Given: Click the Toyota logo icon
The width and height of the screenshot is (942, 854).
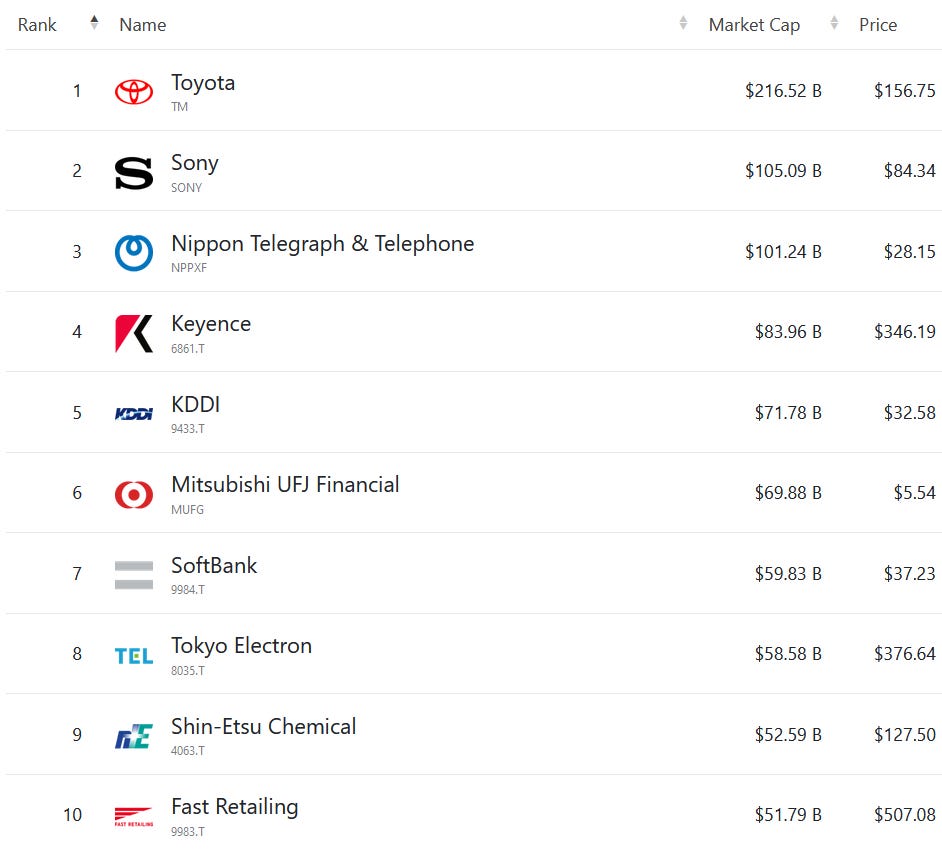Looking at the screenshot, I should pyautogui.click(x=133, y=92).
